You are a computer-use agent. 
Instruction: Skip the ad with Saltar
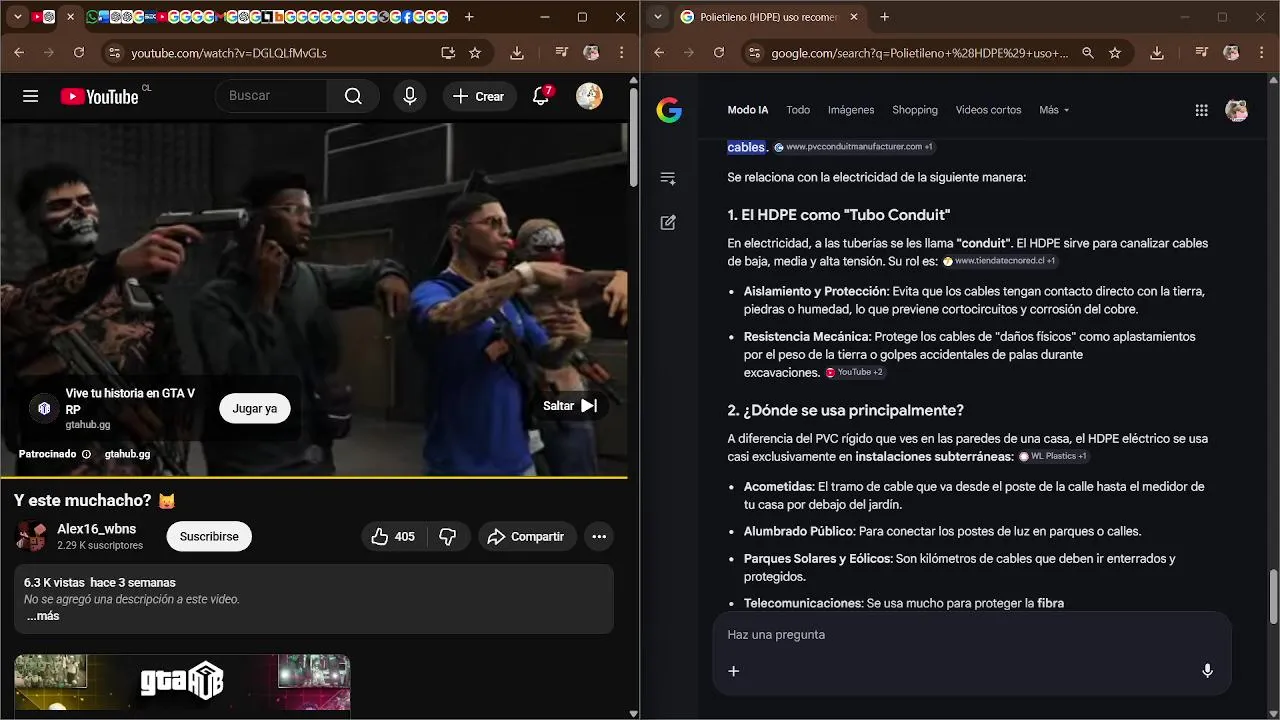(x=570, y=406)
